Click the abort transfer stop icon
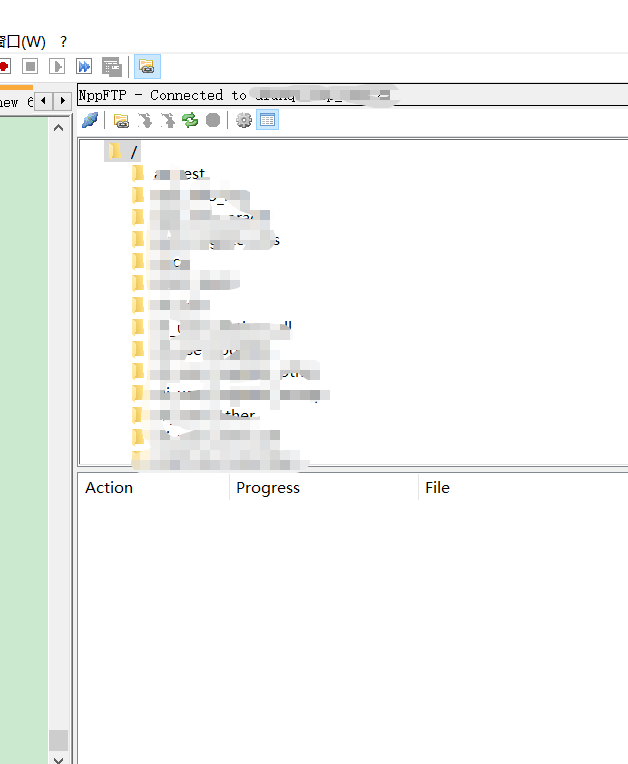 tap(213, 120)
